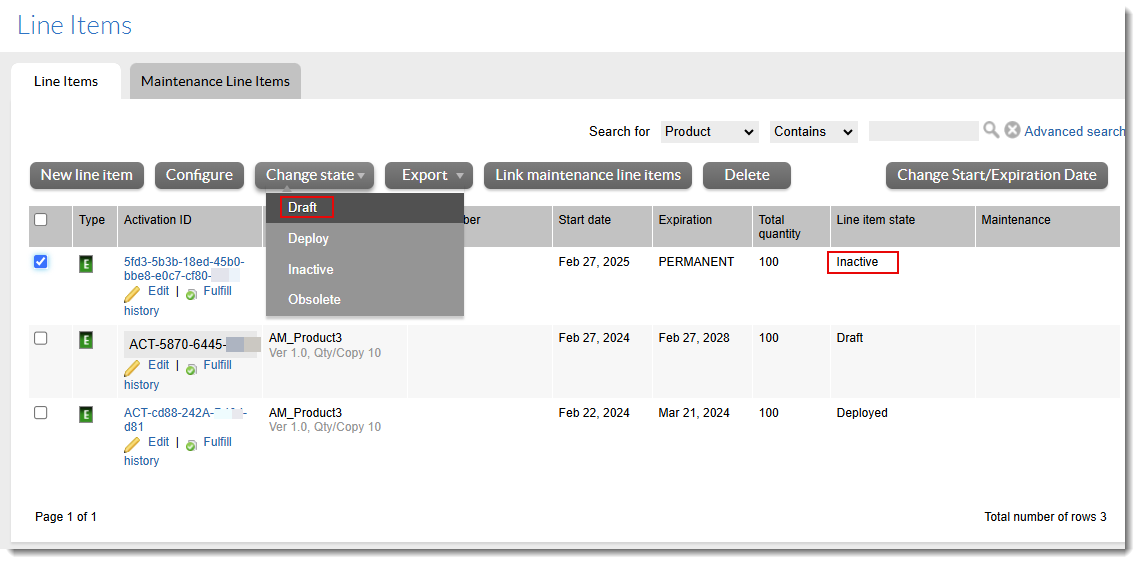This screenshot has height=564, width=1140.
Task: Click into the search text field
Action: pyautogui.click(x=923, y=131)
